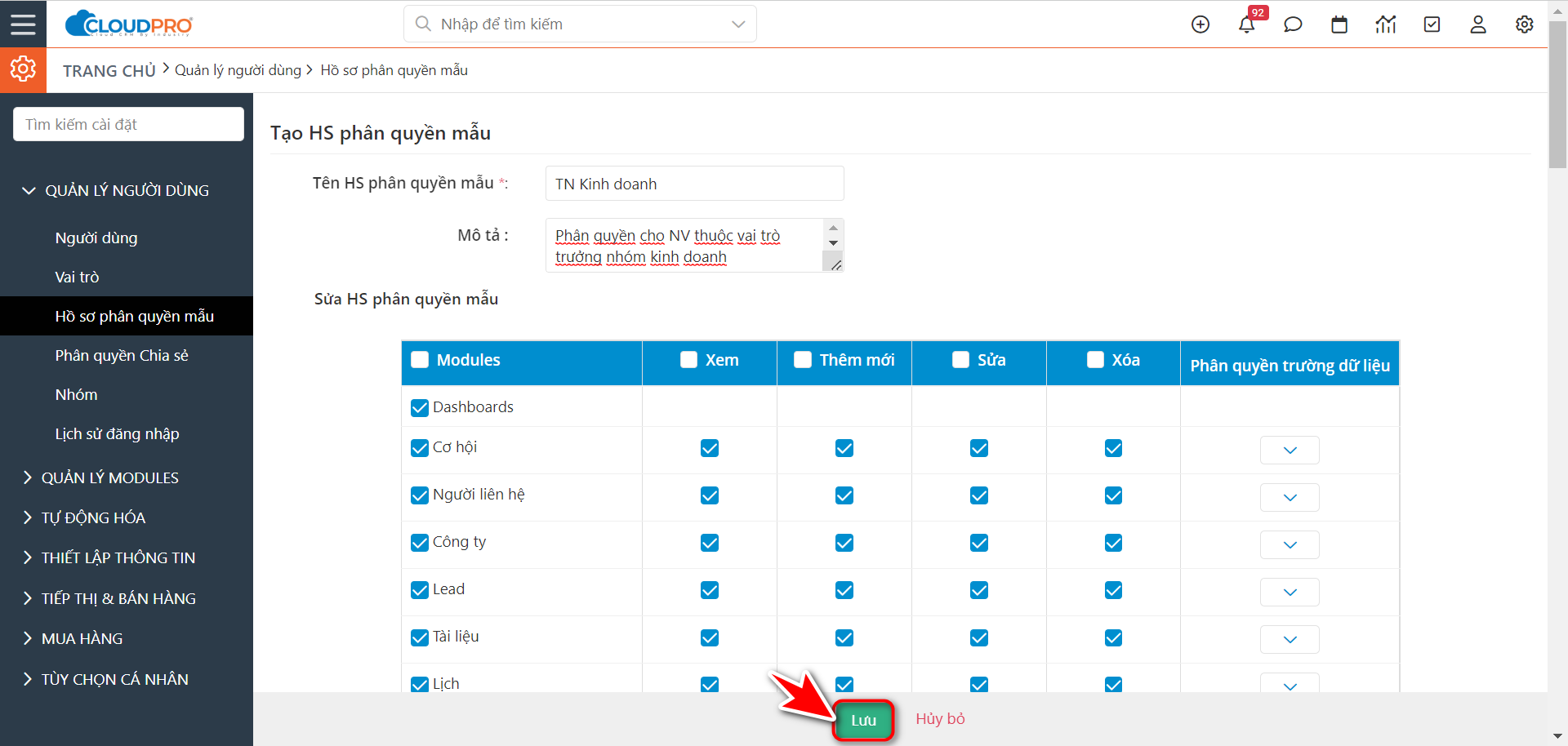Open the search scope dropdown arrow
The height and width of the screenshot is (746, 1568).
pyautogui.click(x=738, y=24)
